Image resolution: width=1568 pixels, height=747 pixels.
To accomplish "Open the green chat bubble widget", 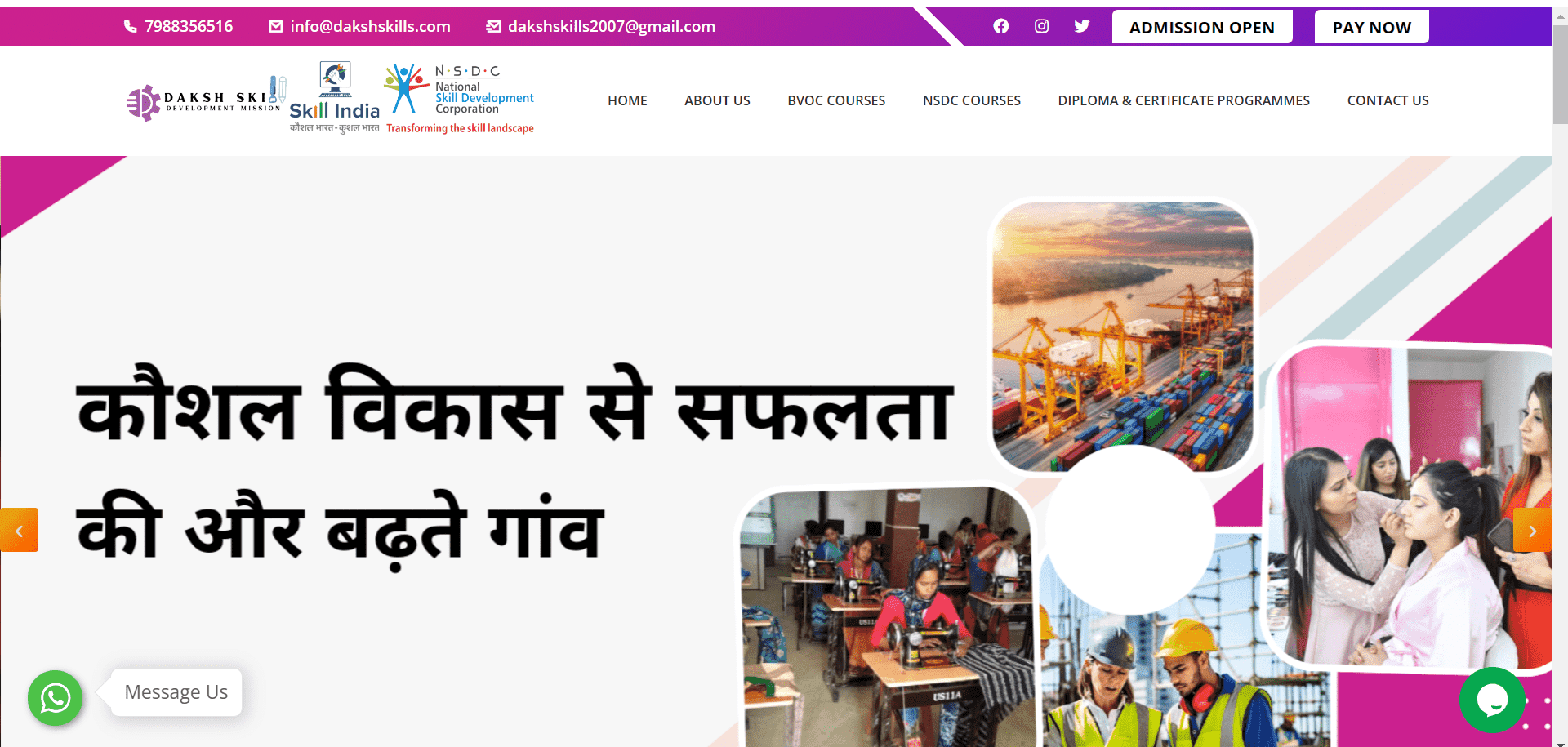I will point(1492,700).
